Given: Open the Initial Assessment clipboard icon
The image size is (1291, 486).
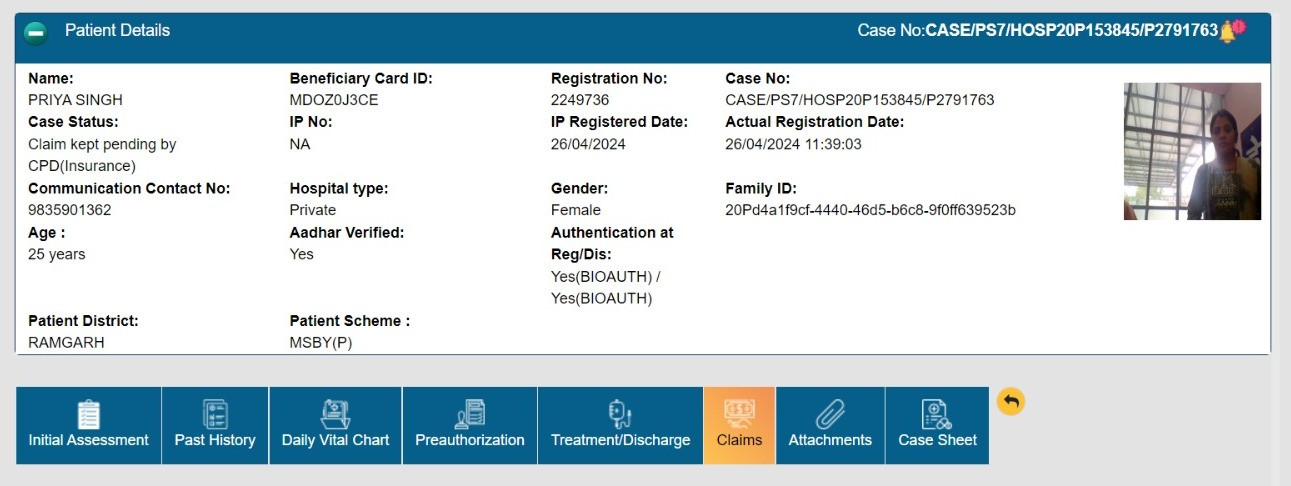Looking at the screenshot, I should tap(89, 414).
